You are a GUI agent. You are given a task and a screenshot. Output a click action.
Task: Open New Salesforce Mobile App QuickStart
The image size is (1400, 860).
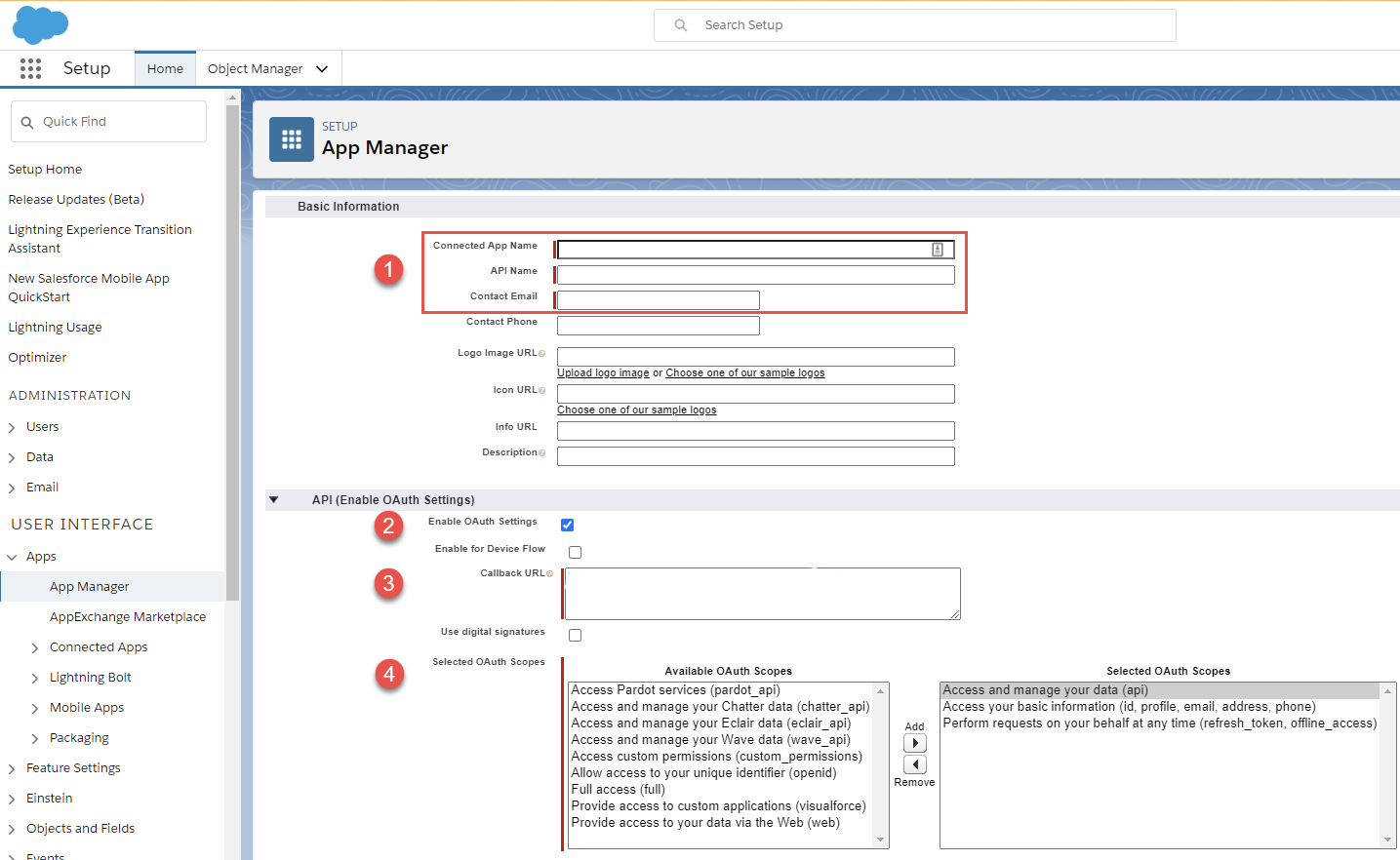[x=89, y=288]
